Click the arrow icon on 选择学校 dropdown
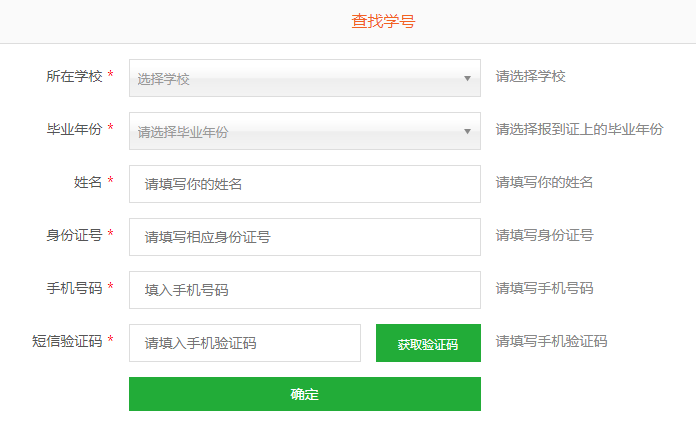This screenshot has height=437, width=696. 467,78
